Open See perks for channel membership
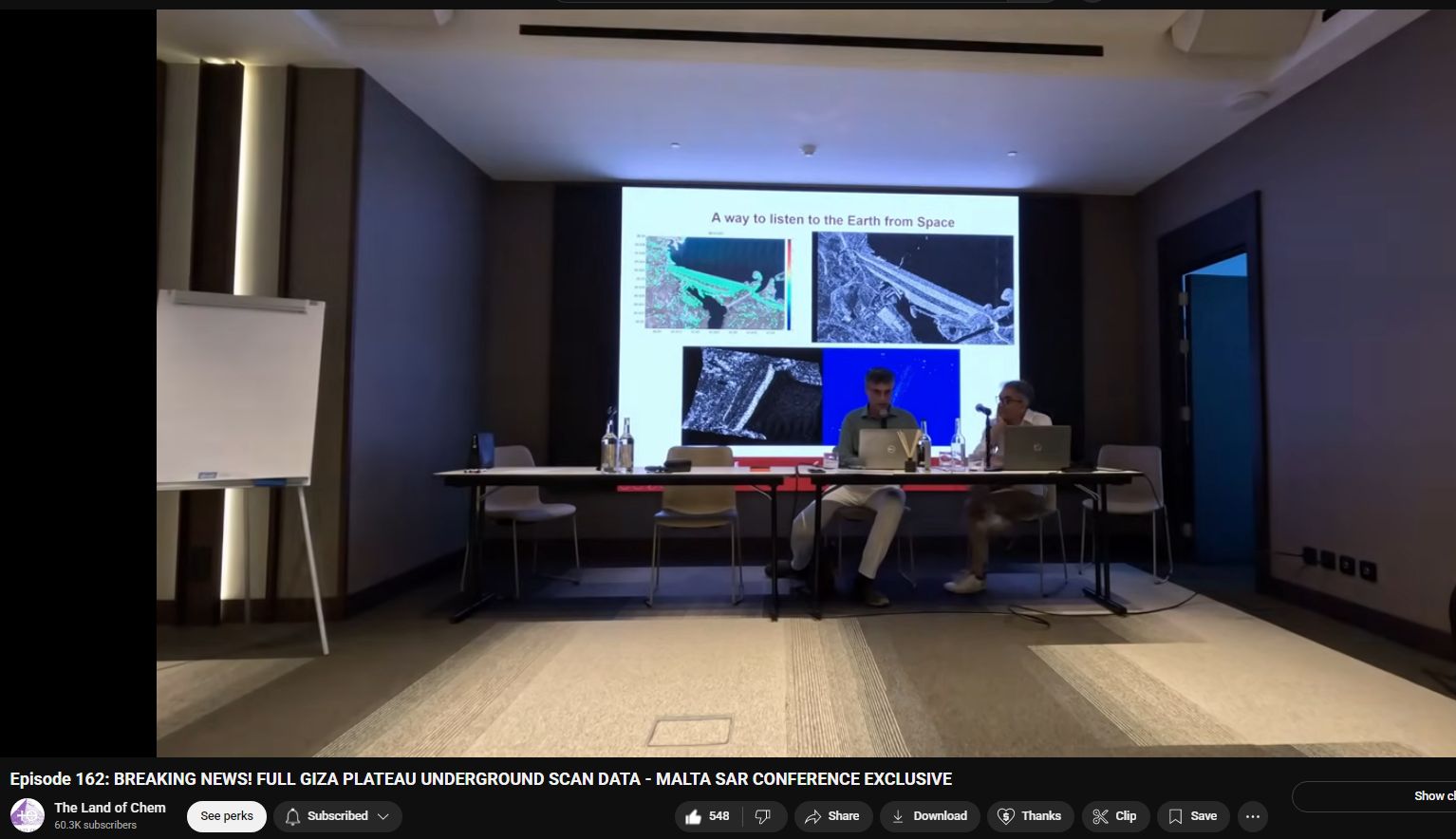 (x=227, y=816)
